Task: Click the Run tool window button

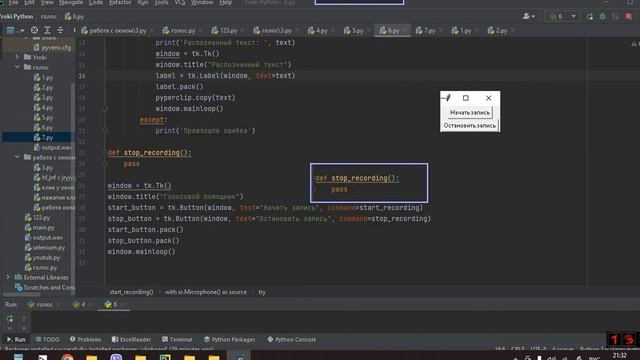Action: pos(16,340)
